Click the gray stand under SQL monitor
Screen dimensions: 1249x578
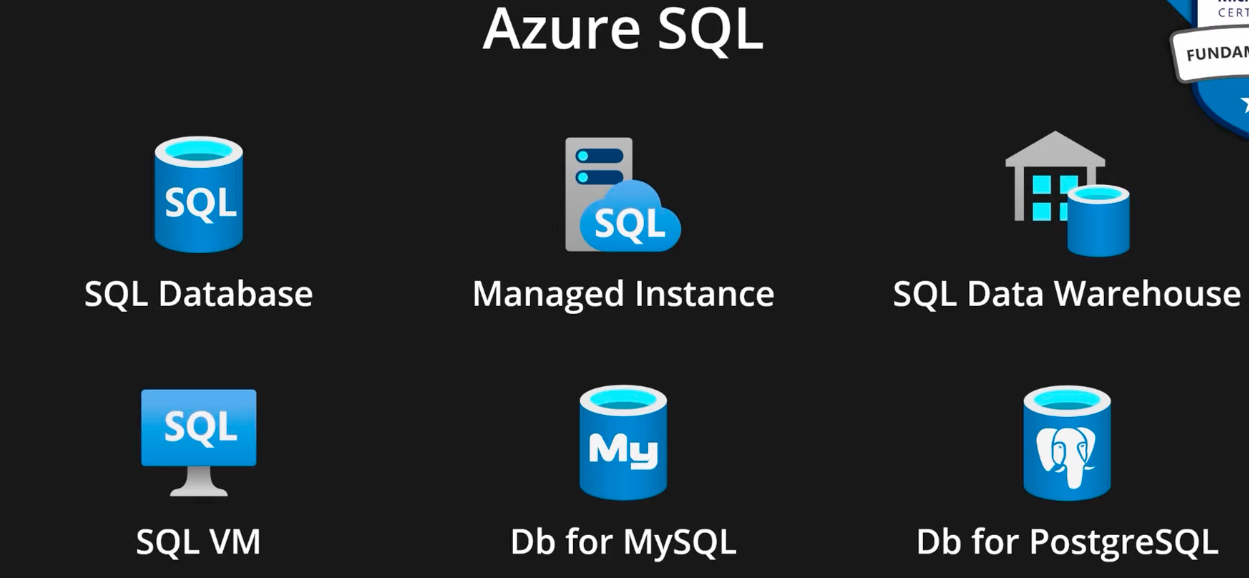(198, 483)
